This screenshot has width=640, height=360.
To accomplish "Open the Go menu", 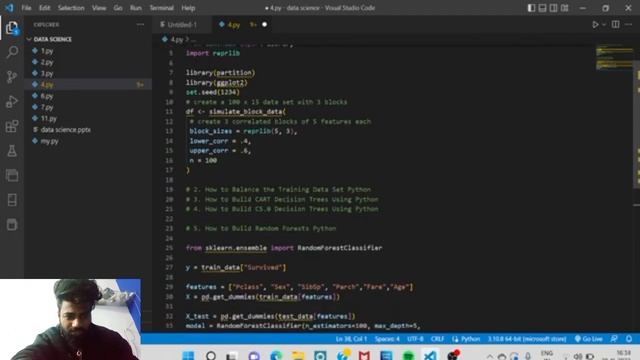I will 118,8.
